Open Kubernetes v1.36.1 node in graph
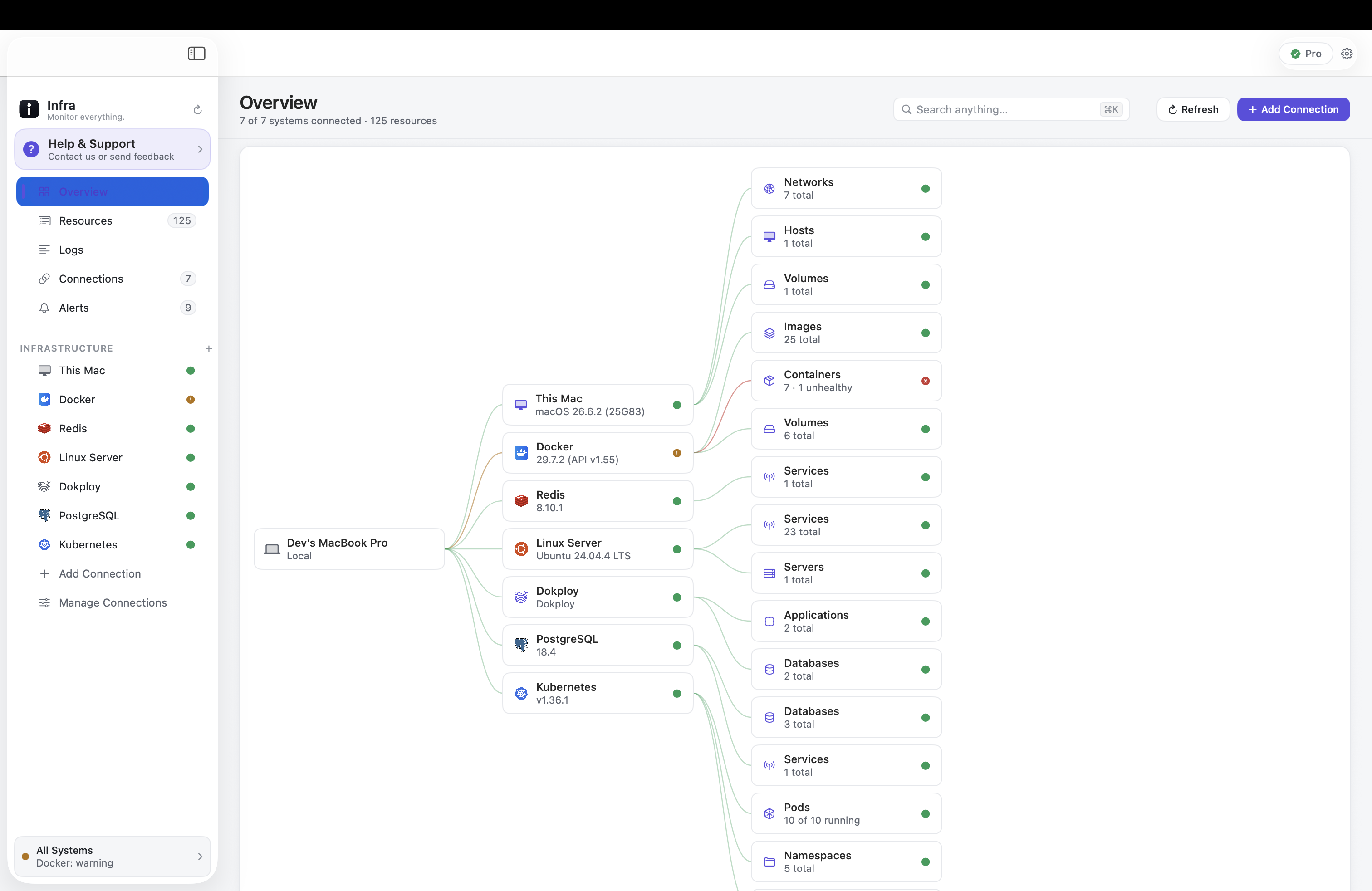Screen dimensions: 1372x891 (598, 694)
